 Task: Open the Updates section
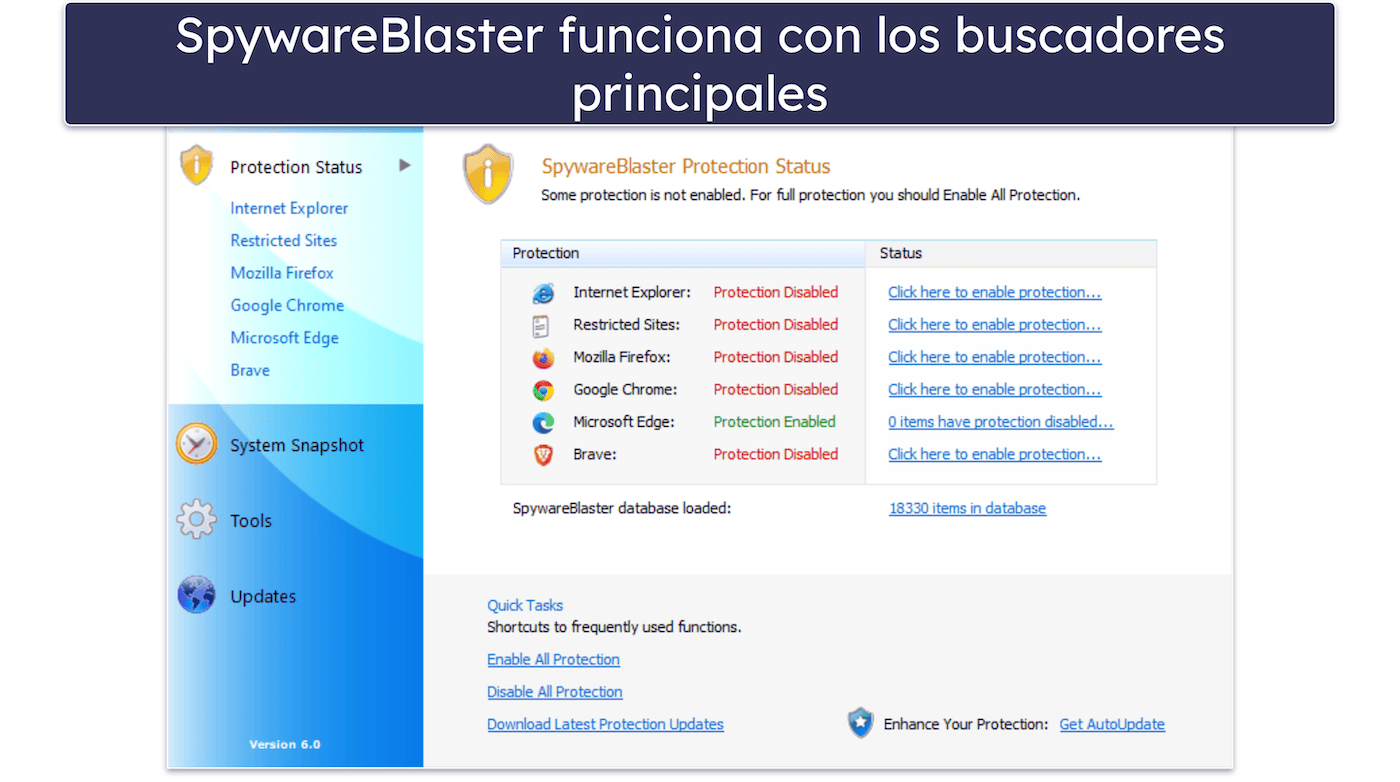coord(263,596)
